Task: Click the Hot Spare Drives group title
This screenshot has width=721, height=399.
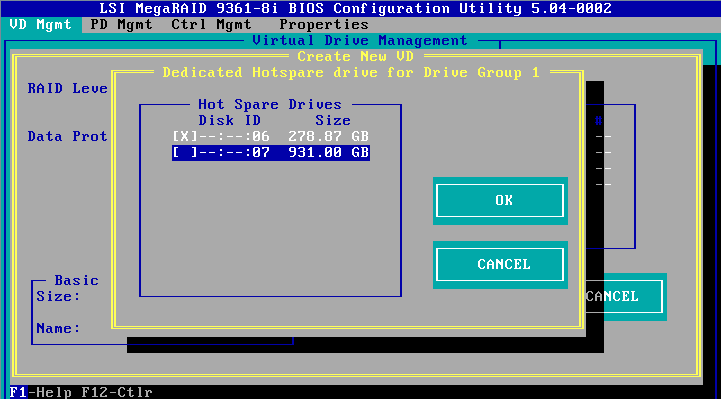Action: [x=270, y=104]
